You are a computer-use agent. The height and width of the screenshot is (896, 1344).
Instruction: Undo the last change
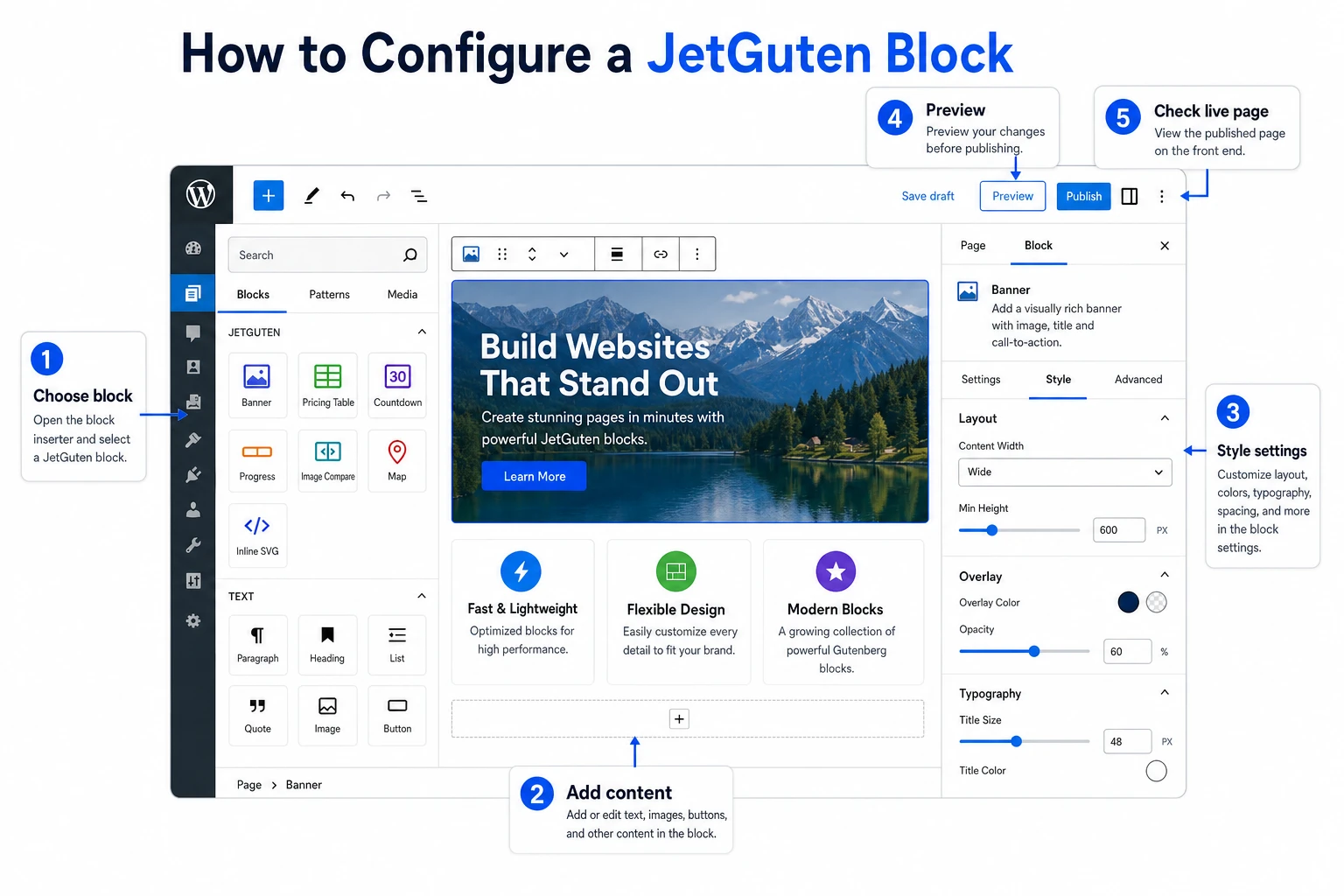click(x=347, y=196)
